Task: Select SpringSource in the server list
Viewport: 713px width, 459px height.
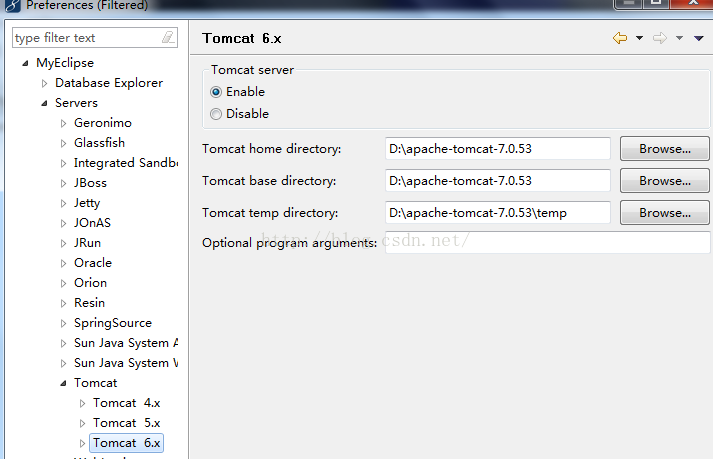Action: tap(113, 323)
